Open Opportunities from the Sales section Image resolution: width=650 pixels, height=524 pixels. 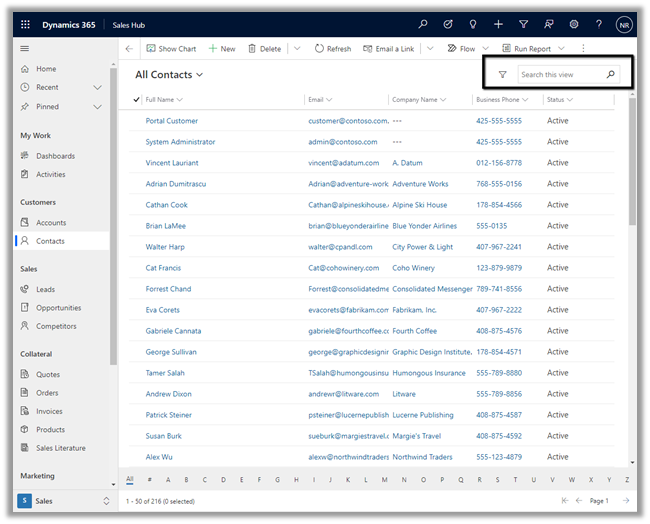(58, 308)
